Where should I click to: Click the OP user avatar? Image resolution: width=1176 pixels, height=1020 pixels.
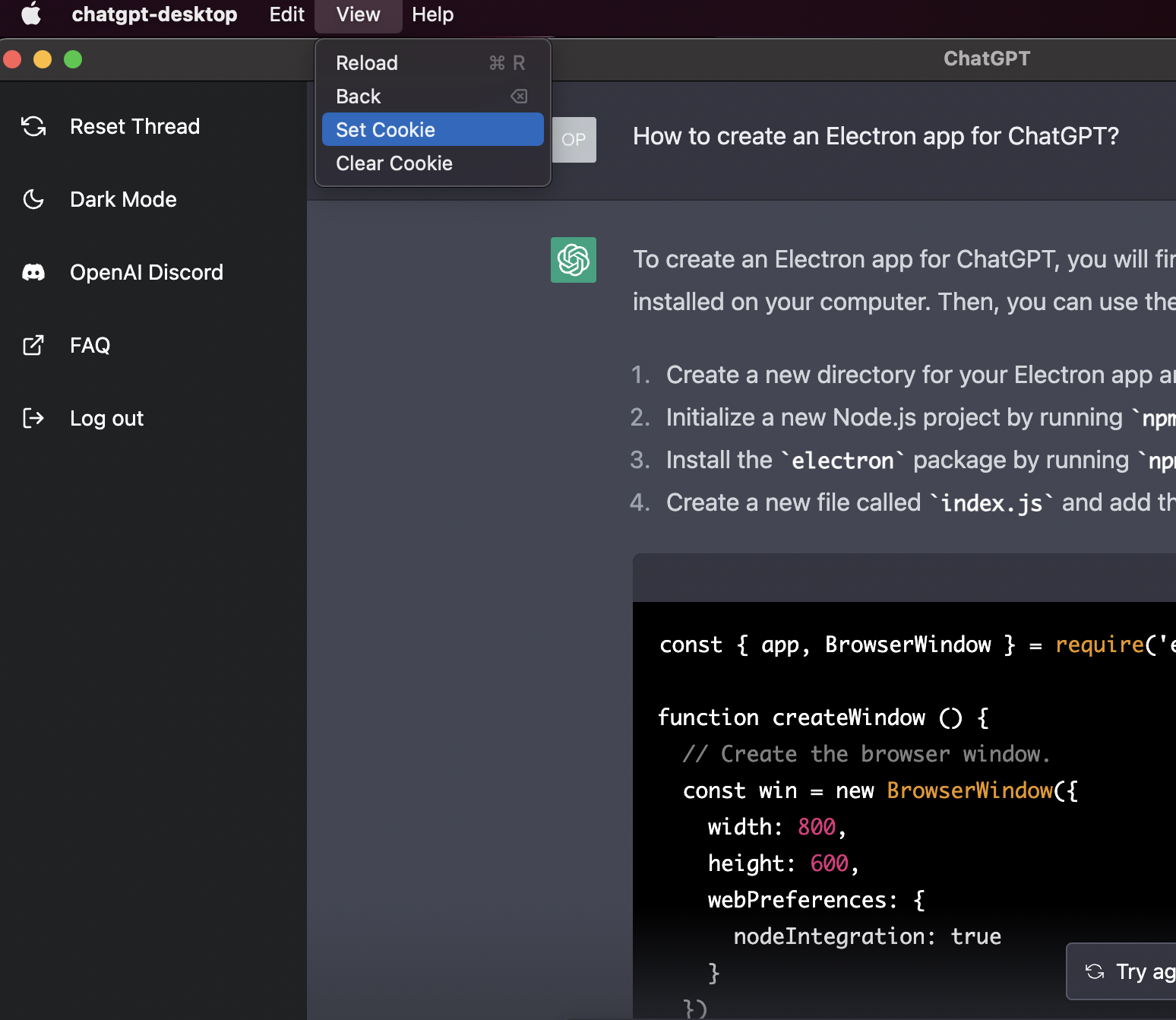coord(574,140)
